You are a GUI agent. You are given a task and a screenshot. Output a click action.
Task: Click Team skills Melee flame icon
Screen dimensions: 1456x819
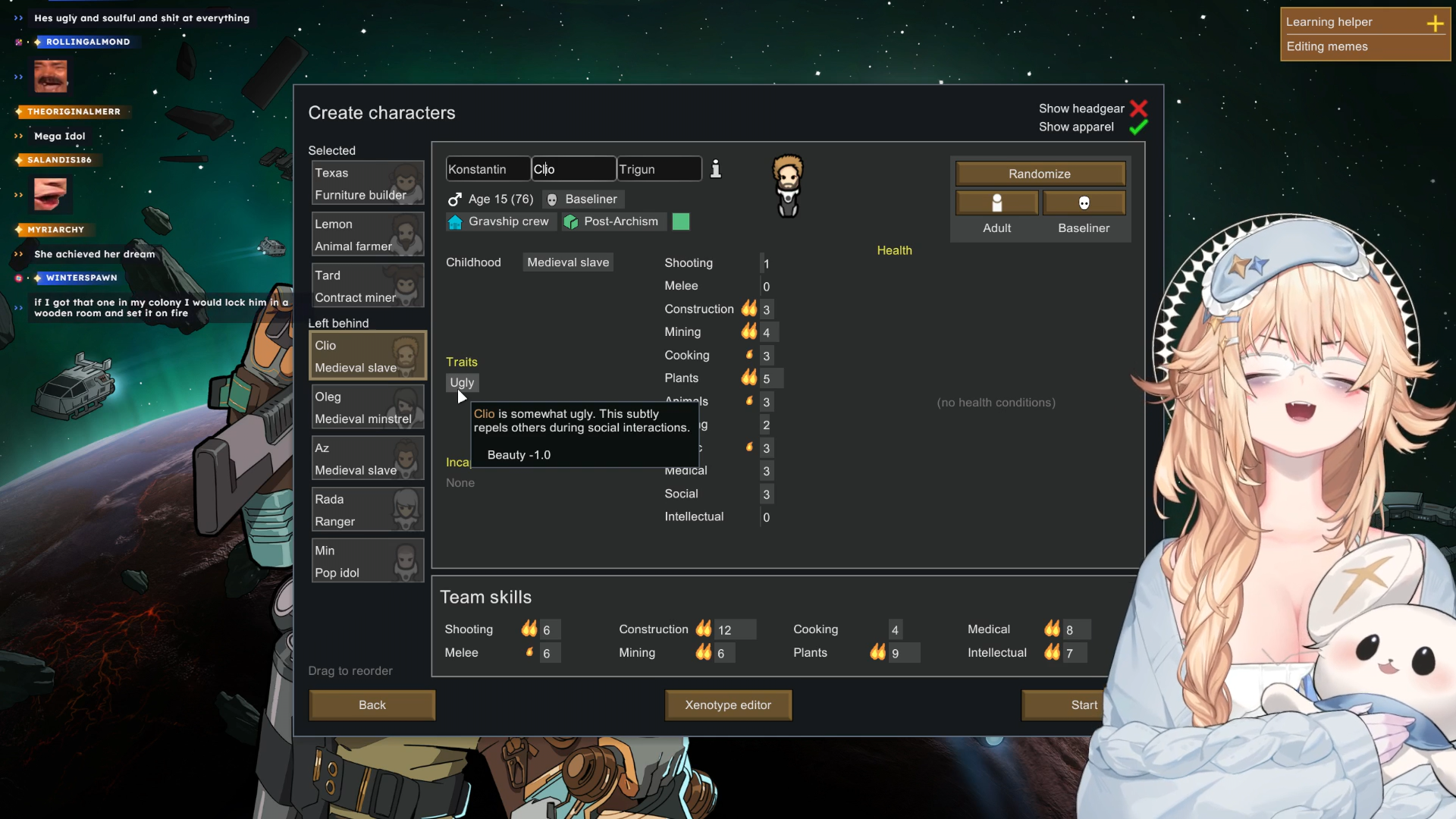pyautogui.click(x=529, y=651)
